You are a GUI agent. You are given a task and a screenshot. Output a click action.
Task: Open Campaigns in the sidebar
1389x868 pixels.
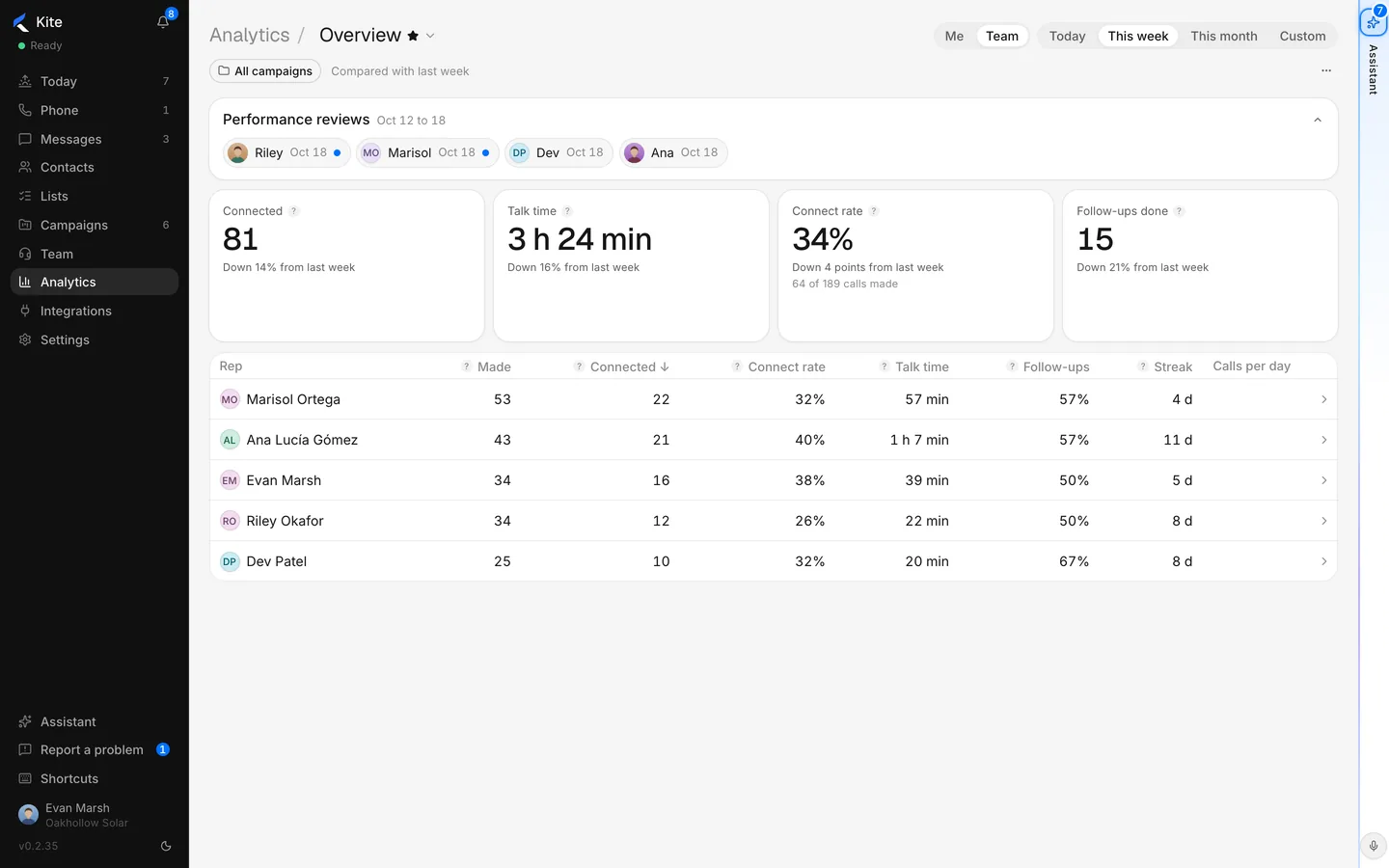(x=95, y=225)
